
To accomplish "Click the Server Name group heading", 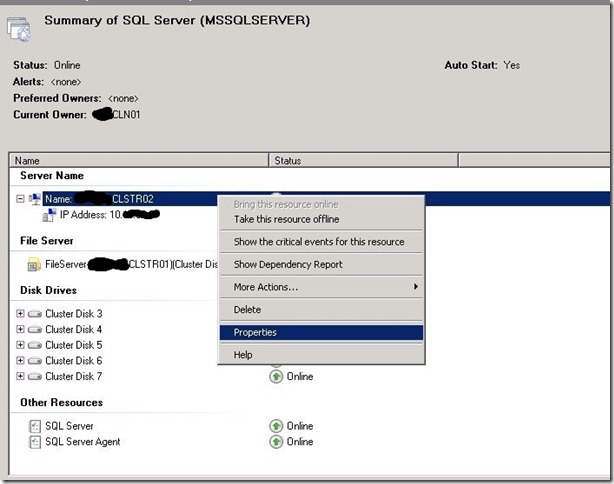I will 52,176.
